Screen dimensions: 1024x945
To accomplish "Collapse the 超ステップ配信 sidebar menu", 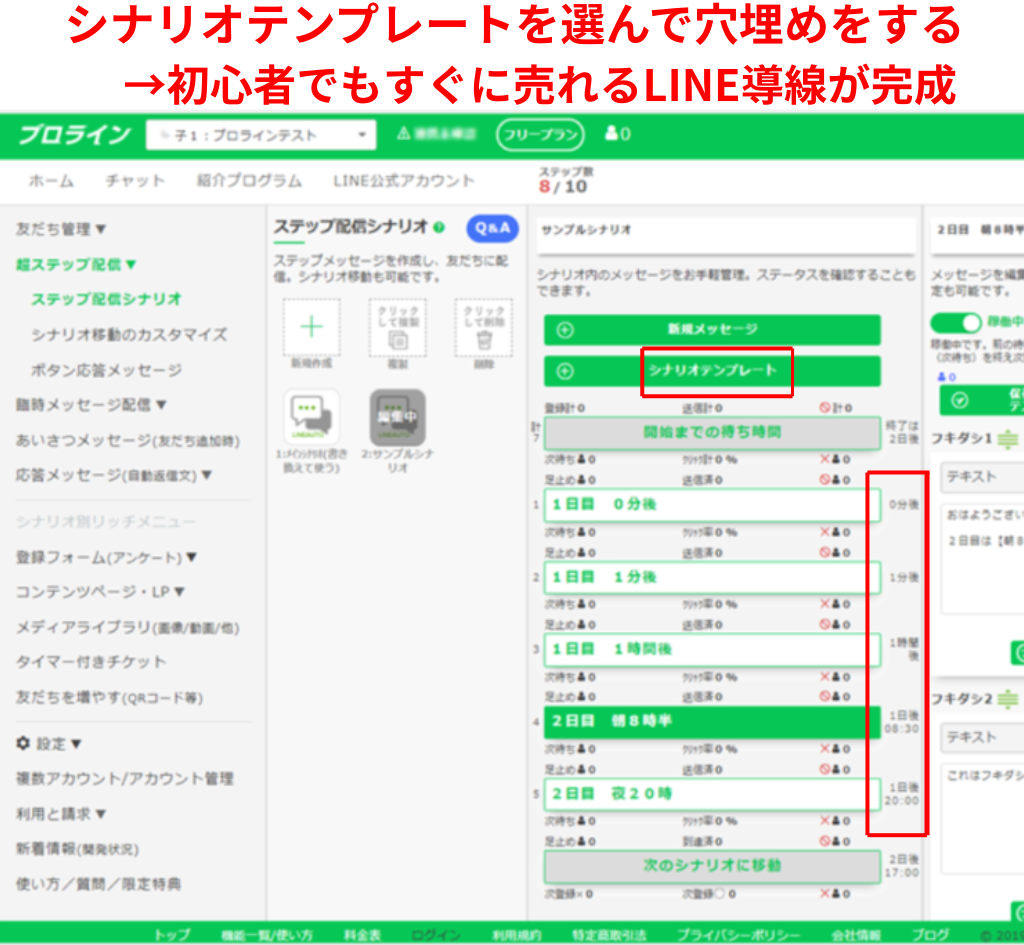I will pyautogui.click(x=76, y=264).
